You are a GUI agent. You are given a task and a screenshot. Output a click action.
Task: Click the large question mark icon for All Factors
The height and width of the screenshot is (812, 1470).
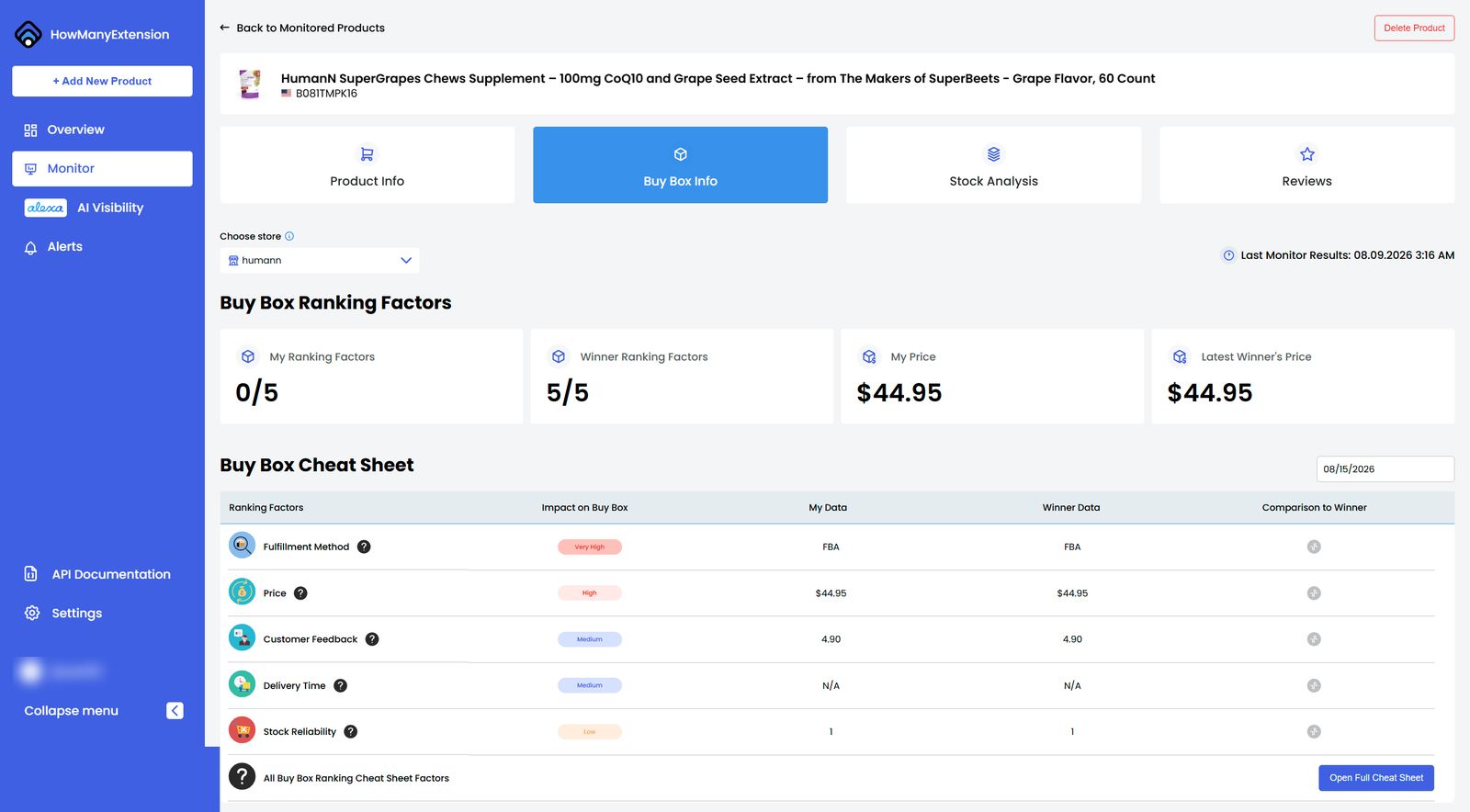pos(242,776)
